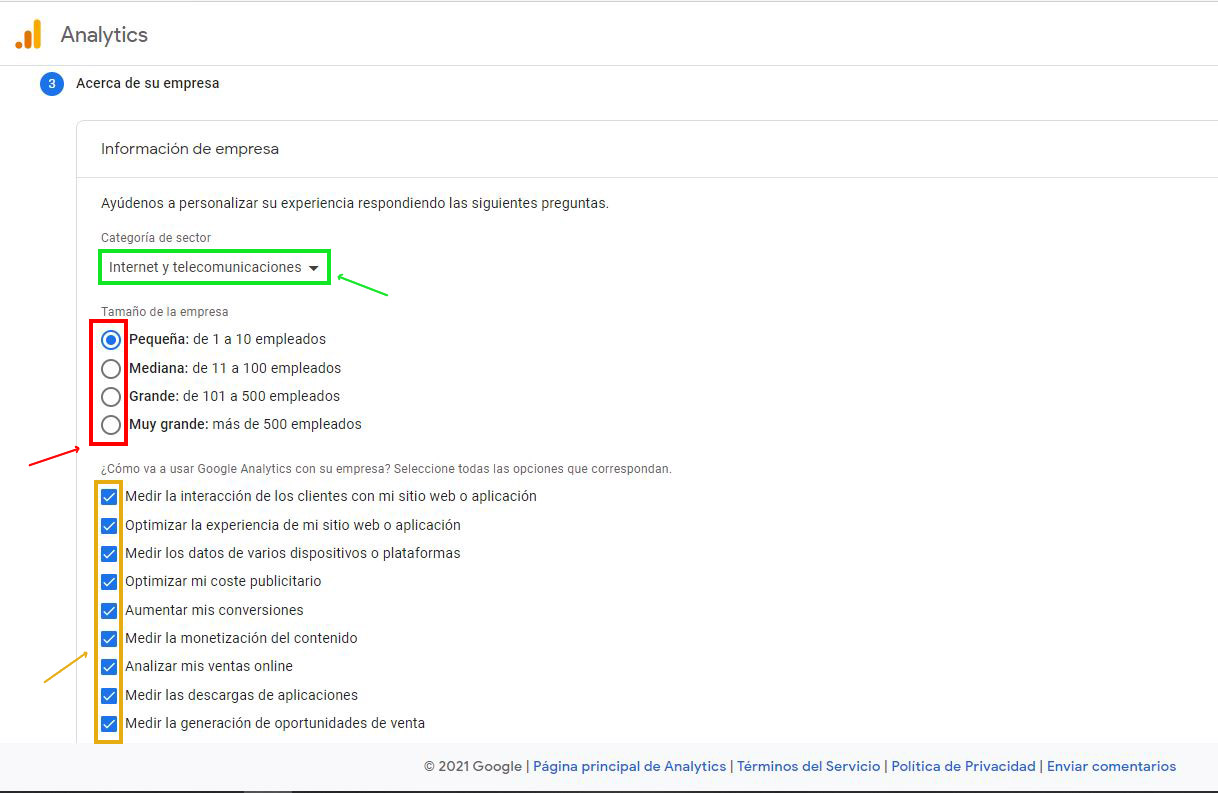Uncheck Optimizar la experiencia de mi sitio web
Viewport: 1218px width, 793px height.
tap(109, 525)
